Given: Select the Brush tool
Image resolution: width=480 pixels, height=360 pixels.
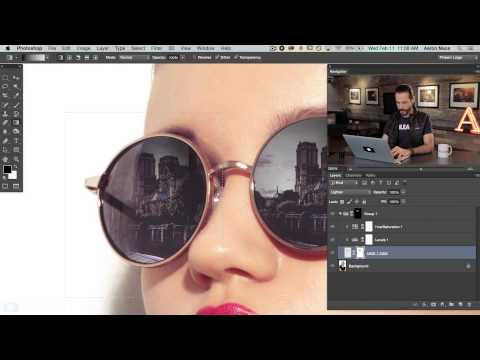Looking at the screenshot, I should 16,105.
